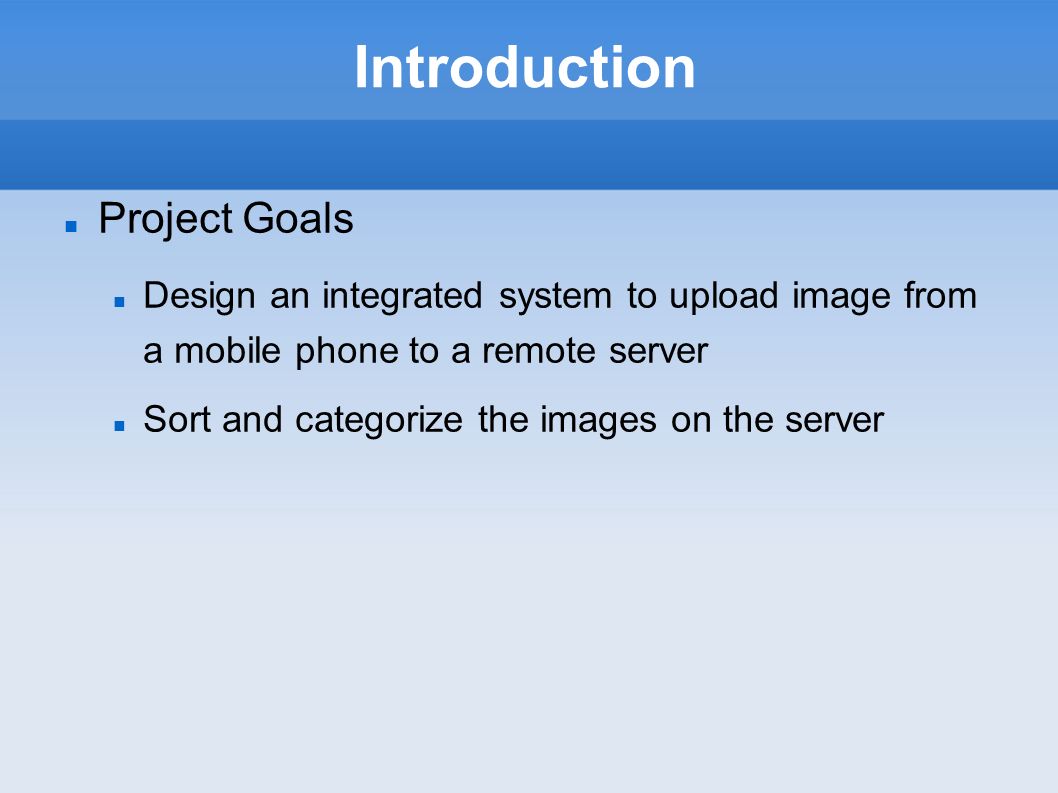Click the bullet before the Design line
This screenshot has height=793, width=1058.
119,302
